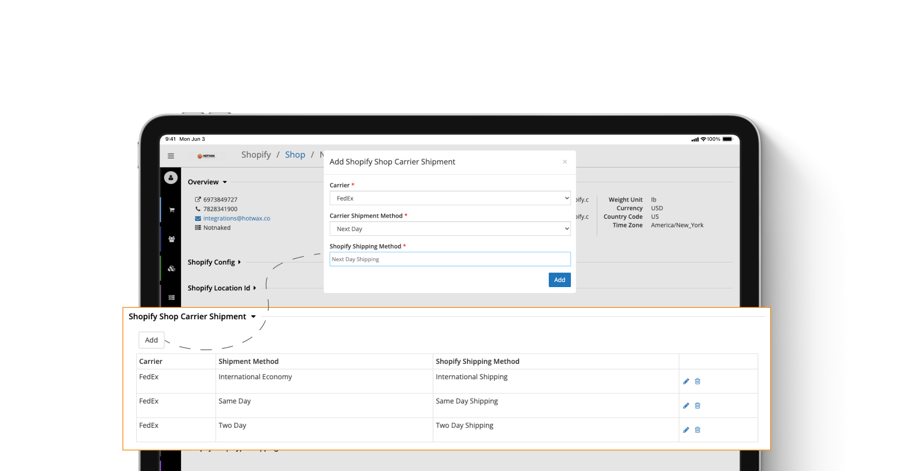
Task: Expand the Shopify Config section
Action: click(214, 262)
